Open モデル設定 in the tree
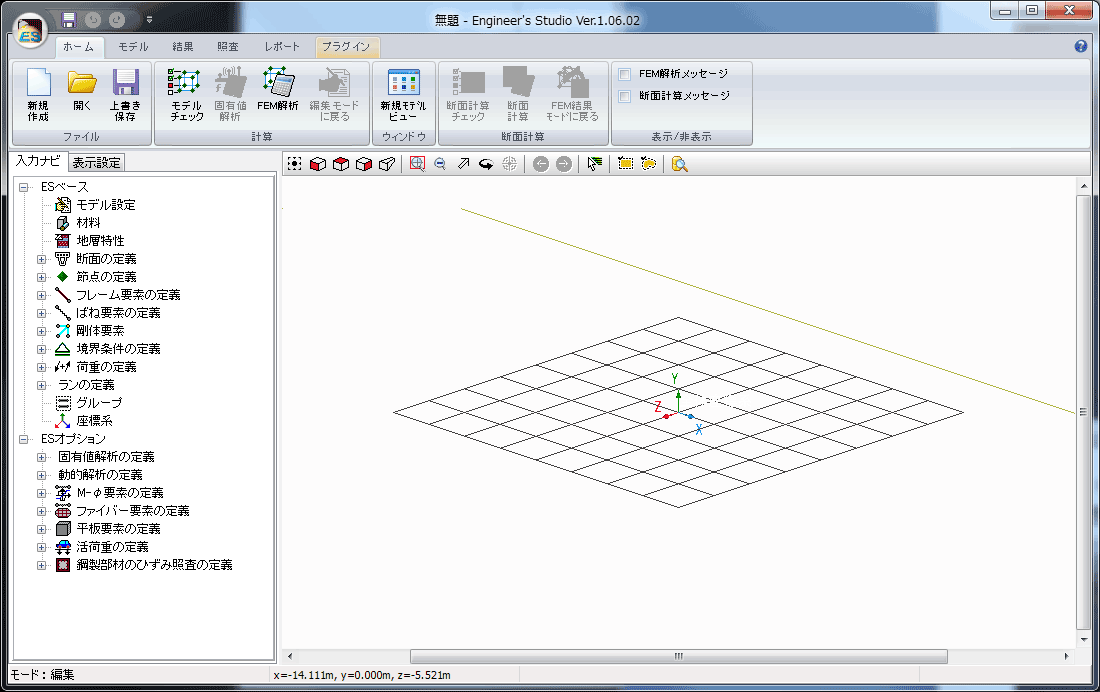The image size is (1100, 692). [105, 205]
